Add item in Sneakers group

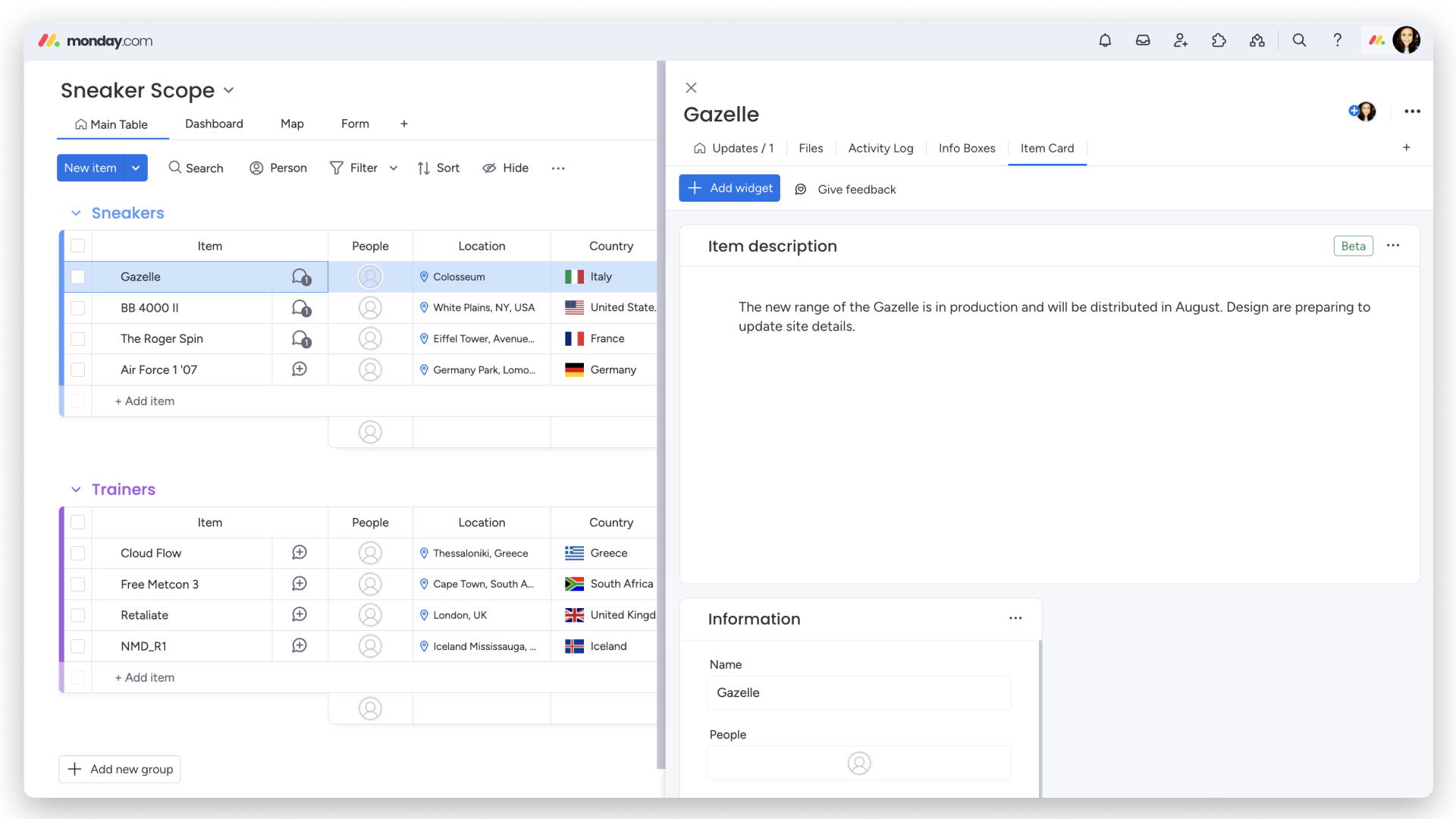click(x=145, y=401)
